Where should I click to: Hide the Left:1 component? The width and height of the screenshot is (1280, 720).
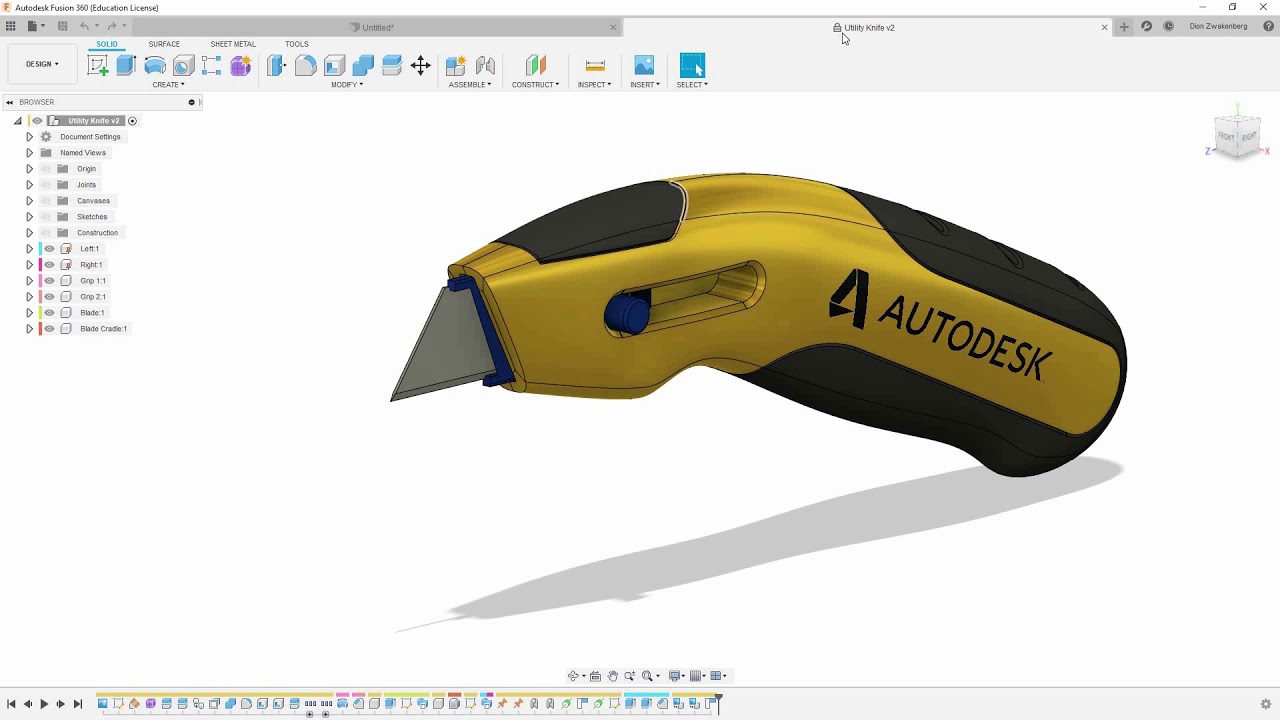[49, 249]
